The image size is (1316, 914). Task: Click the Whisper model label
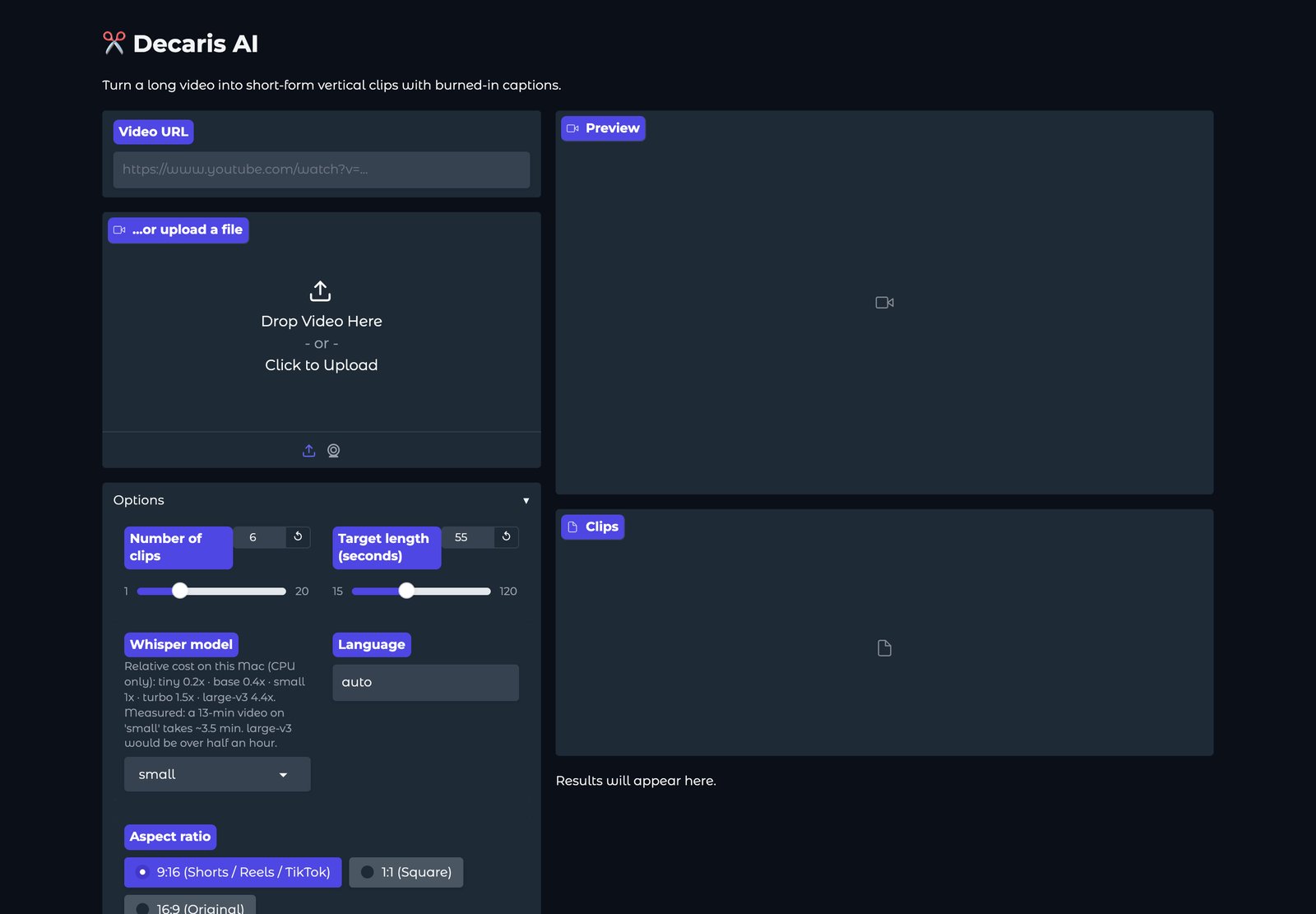(x=181, y=644)
